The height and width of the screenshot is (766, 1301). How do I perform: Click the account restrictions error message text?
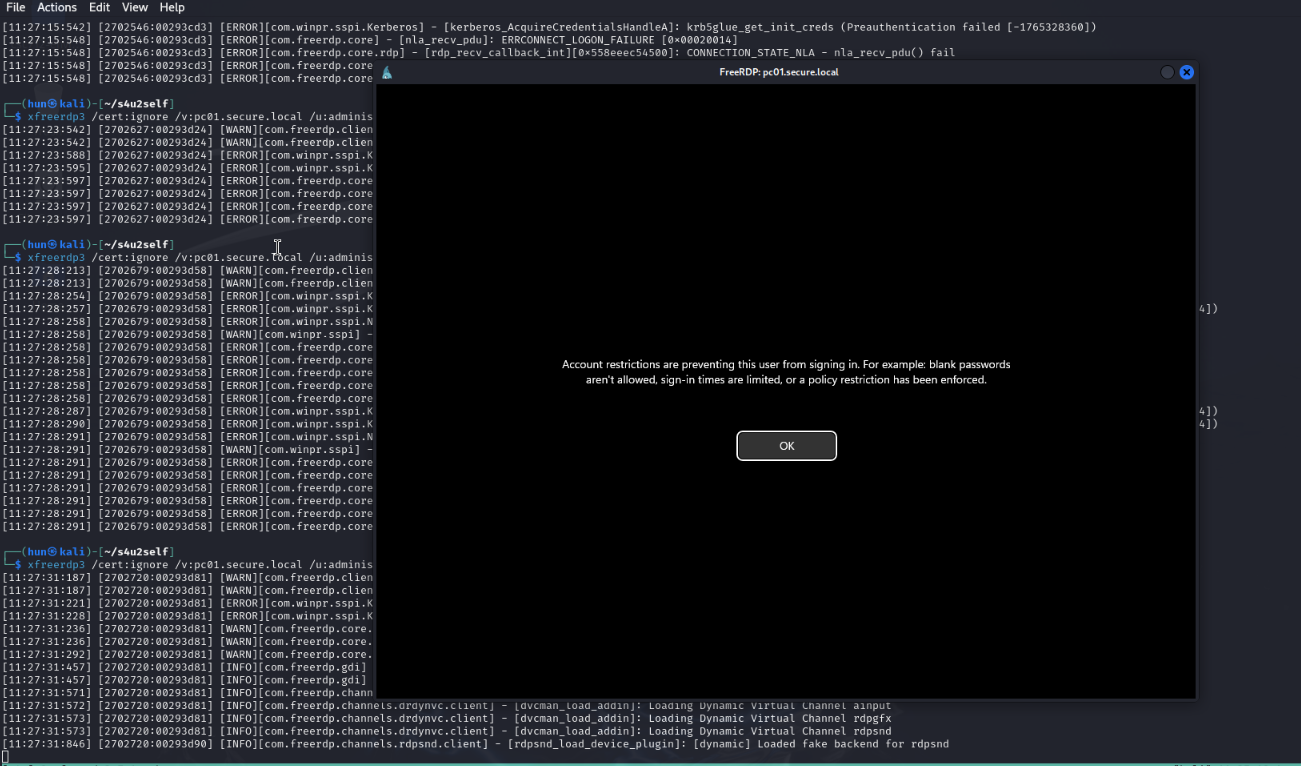786,372
